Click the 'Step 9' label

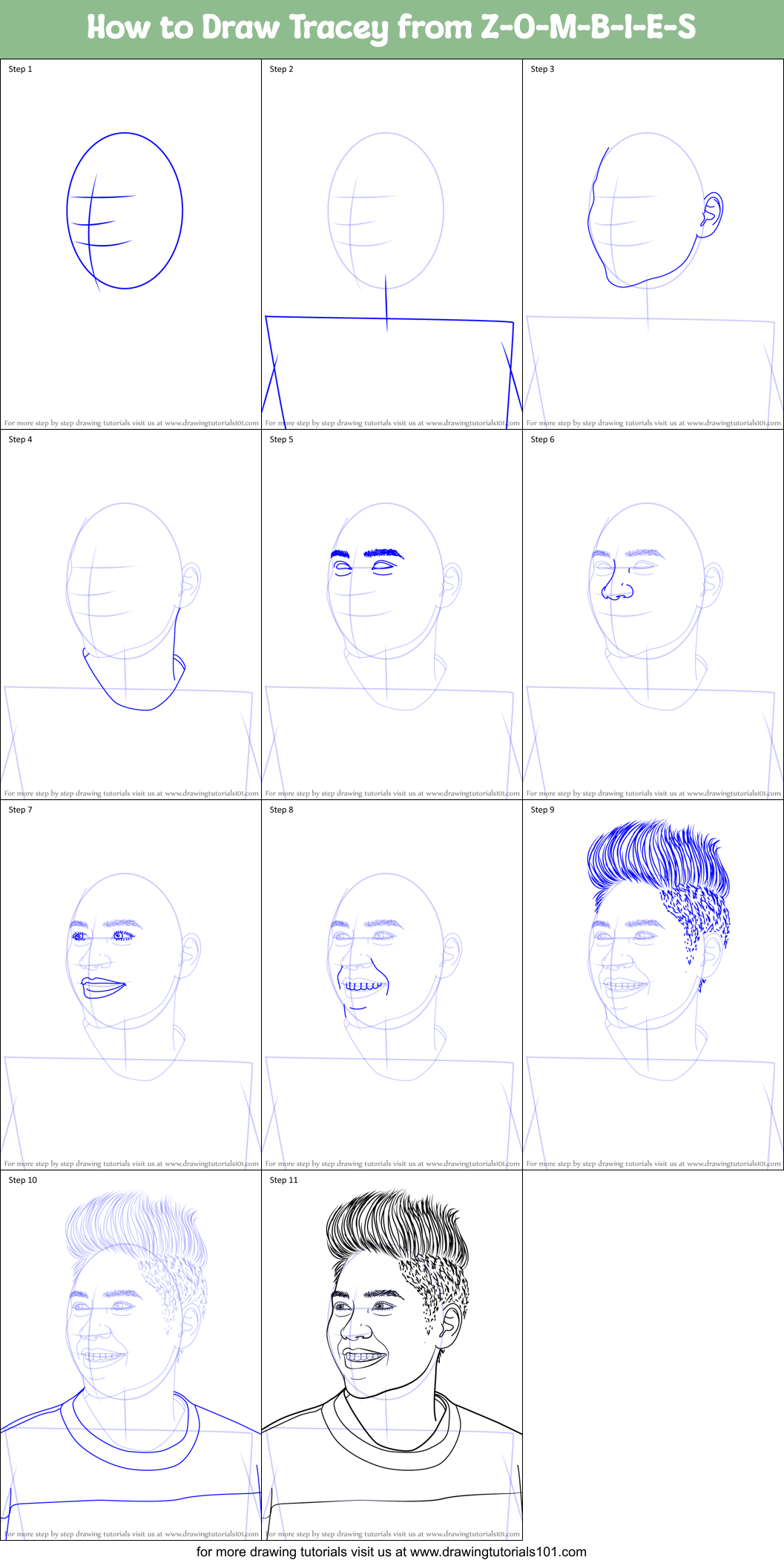point(543,810)
